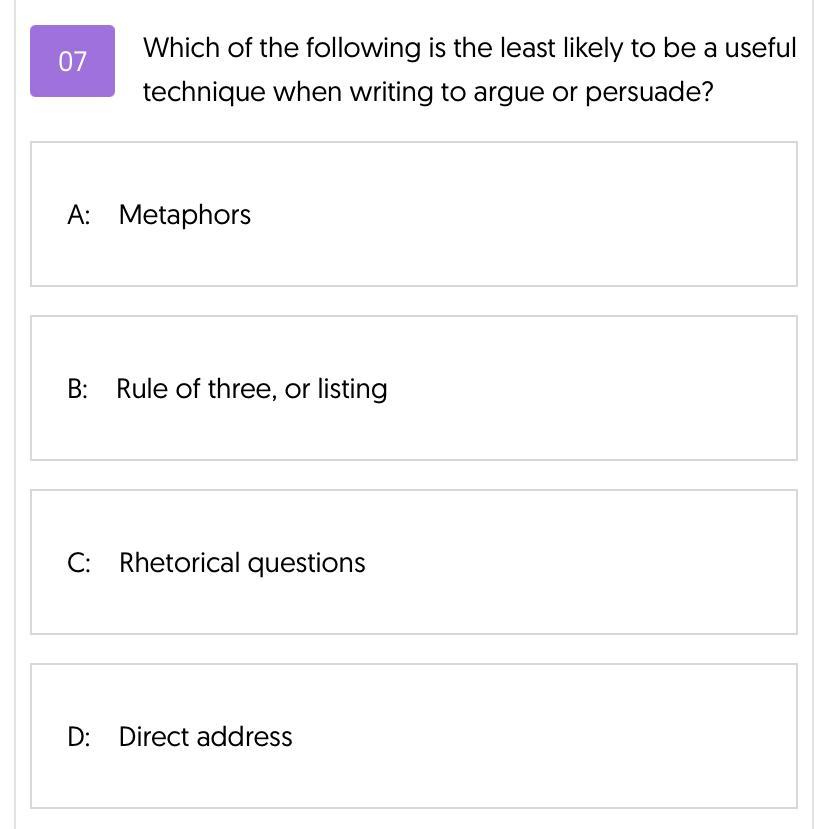Click empty space inside the Metaphors answer card
This screenshot has width=828, height=829.
tap(529, 214)
